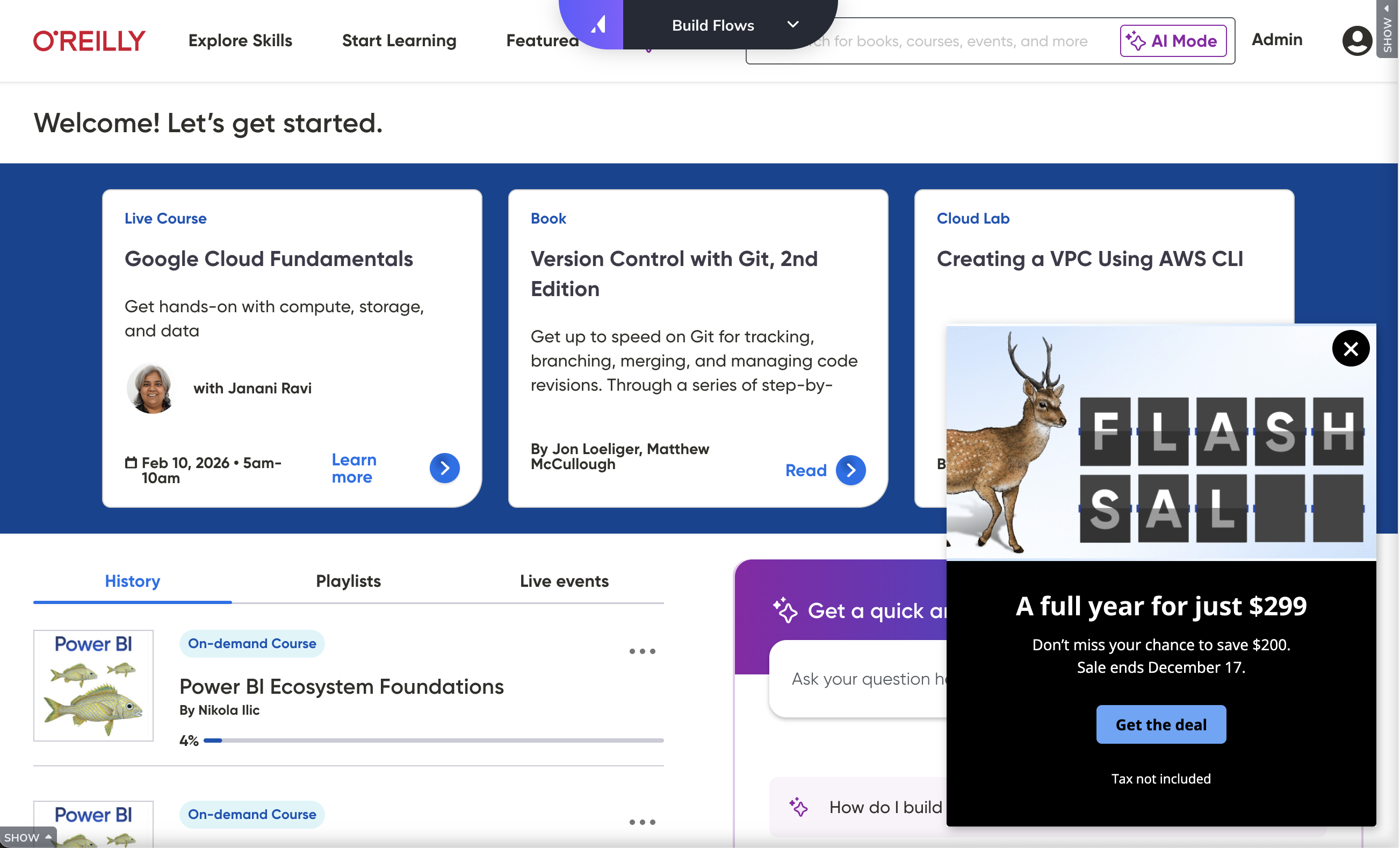Image resolution: width=1400 pixels, height=848 pixels.
Task: Open the Admin link
Action: pos(1276,40)
